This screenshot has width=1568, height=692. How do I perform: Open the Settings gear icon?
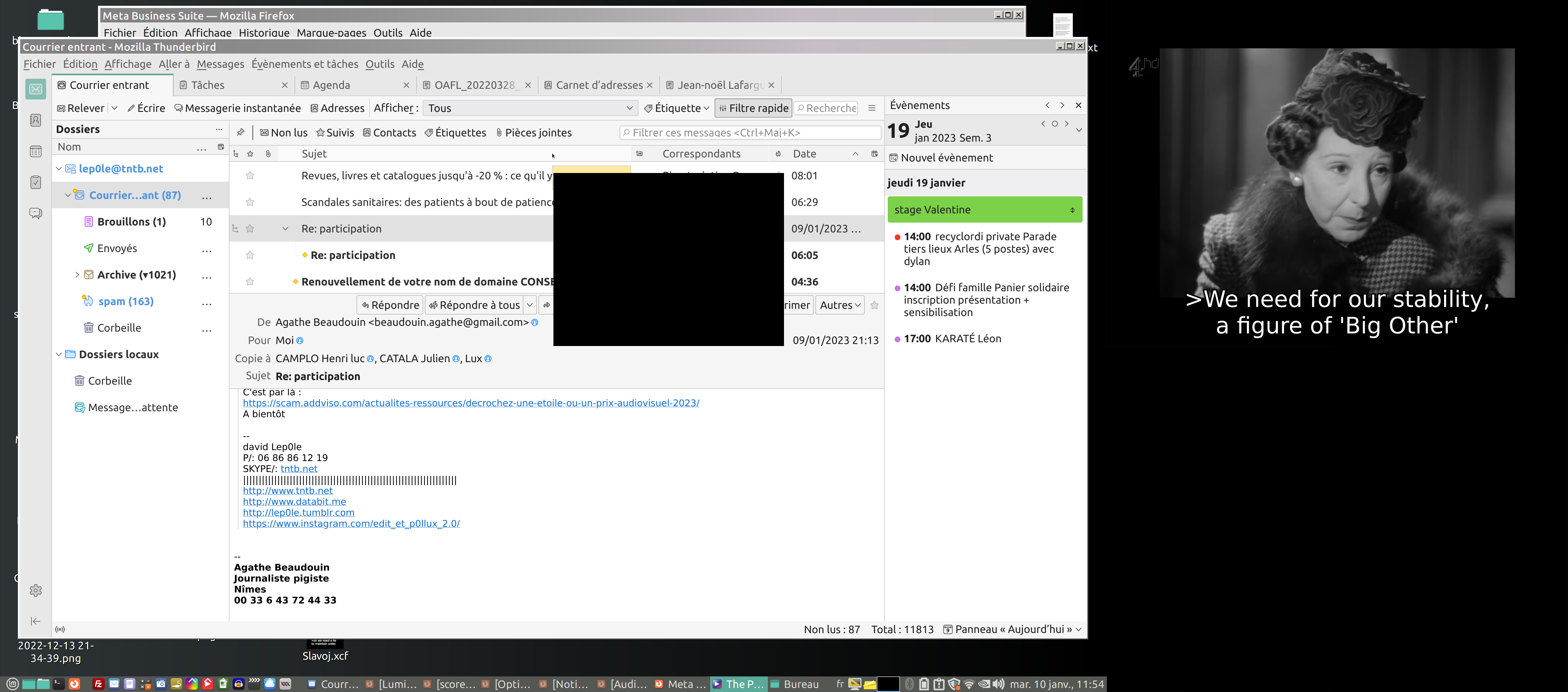click(36, 590)
